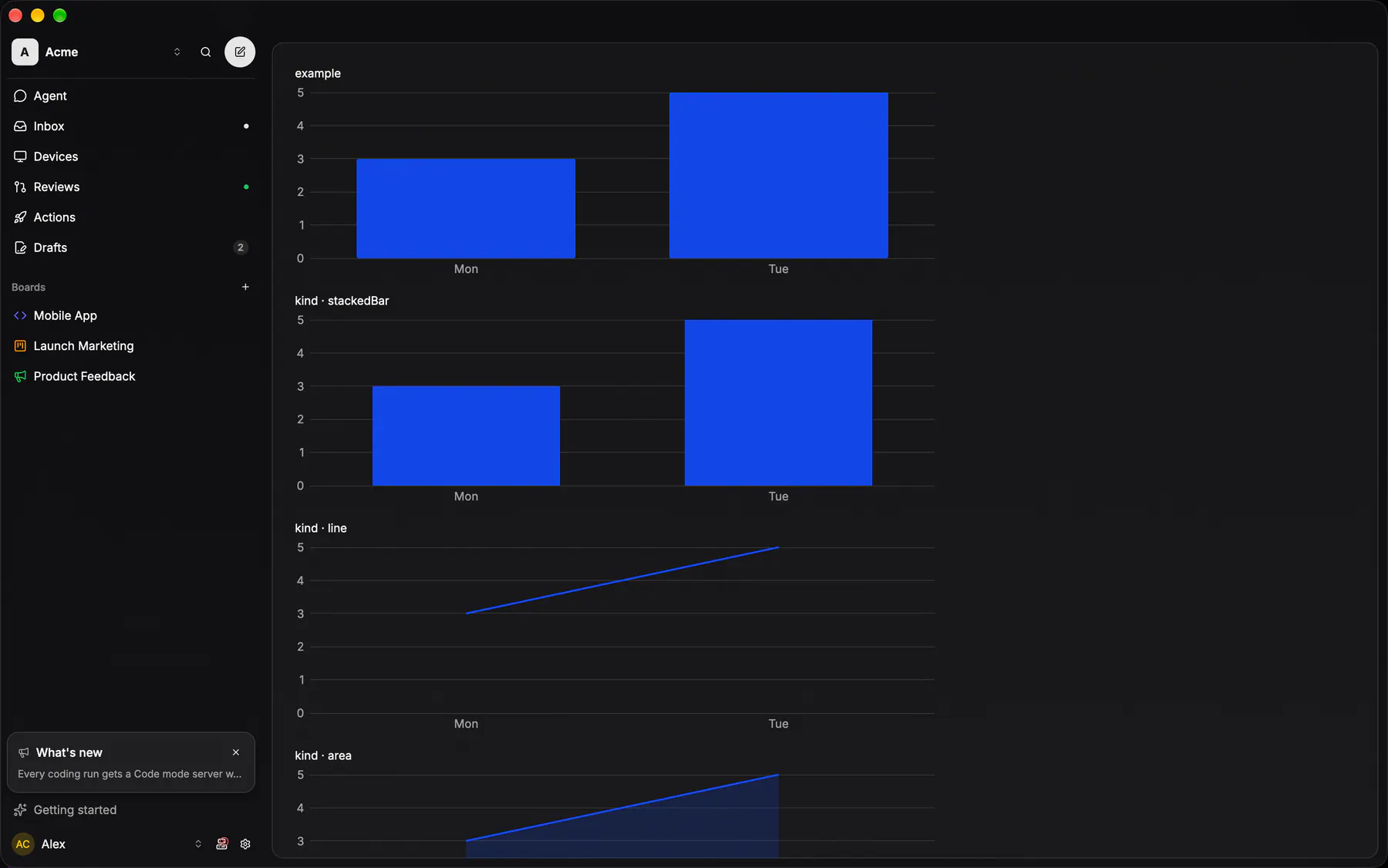Click the sparkle icon beside Getting started

pyautogui.click(x=20, y=810)
